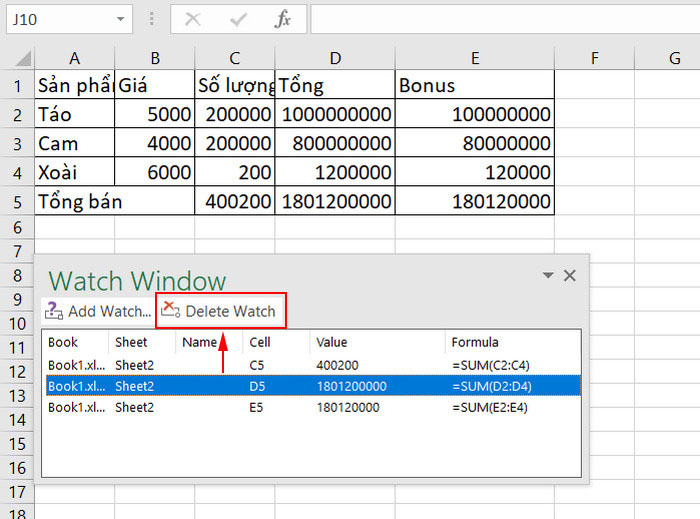Click cell A2 containing Táo
The image size is (700, 519).
click(75, 114)
